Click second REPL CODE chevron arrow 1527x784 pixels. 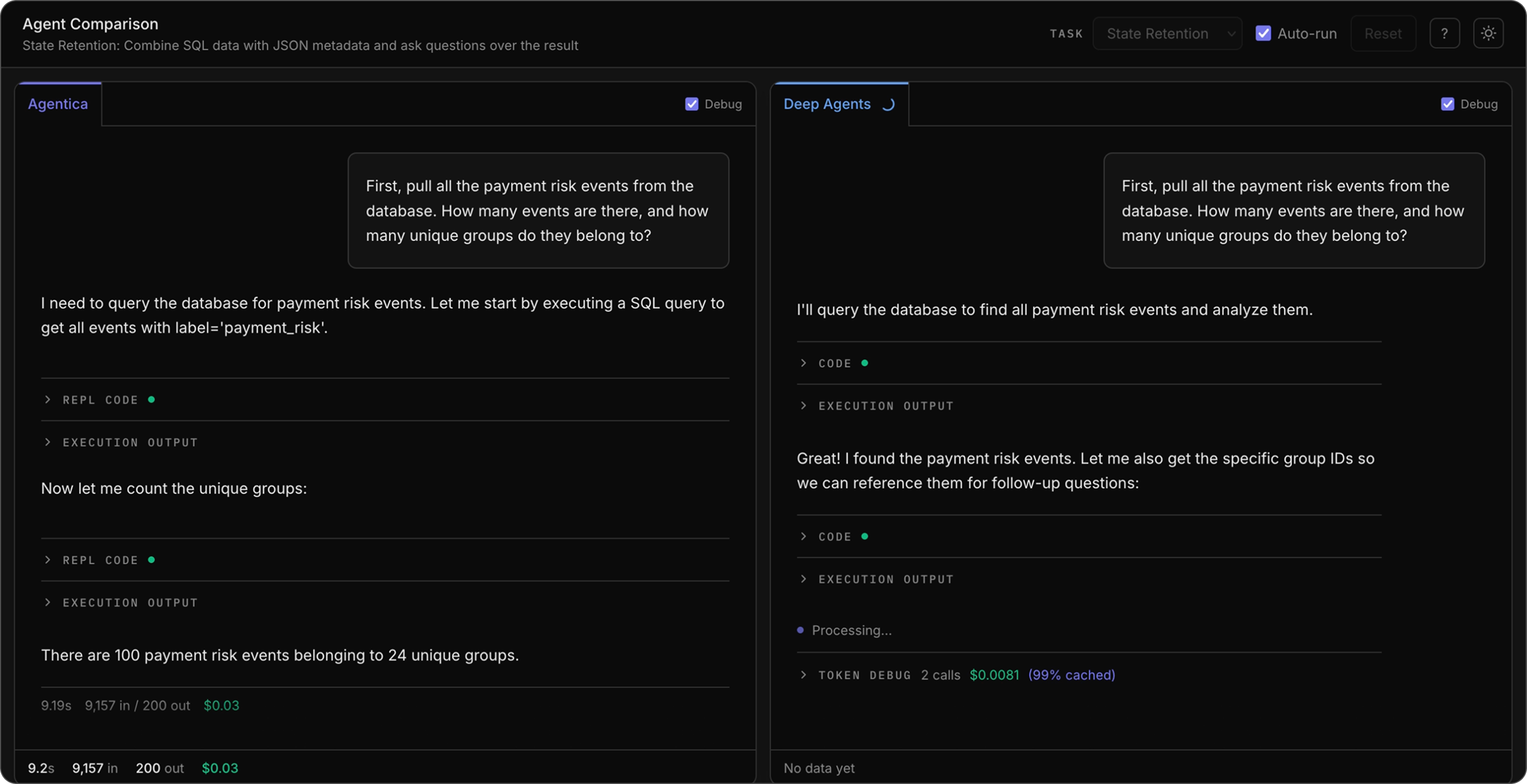click(x=48, y=560)
